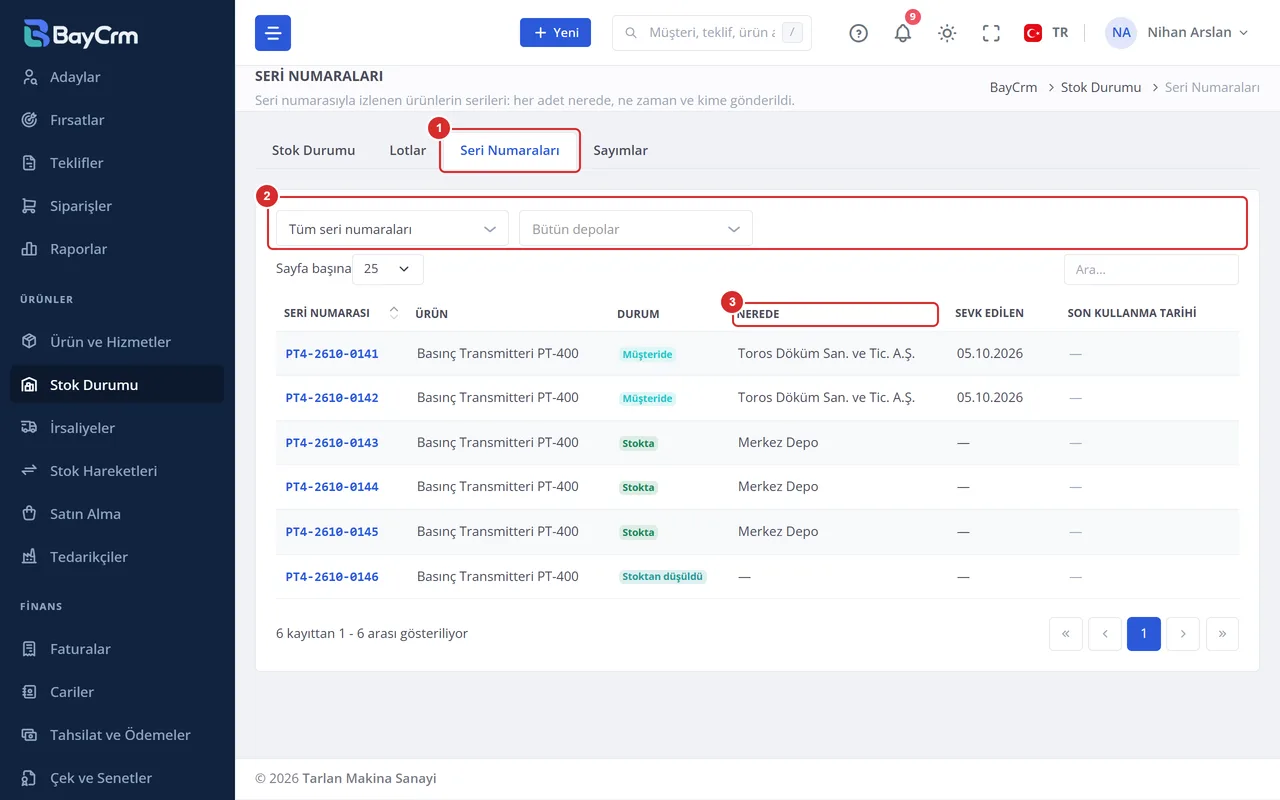Select the Seri Numaraları tab
Screen dimensions: 1280x800
pyautogui.click(x=510, y=151)
